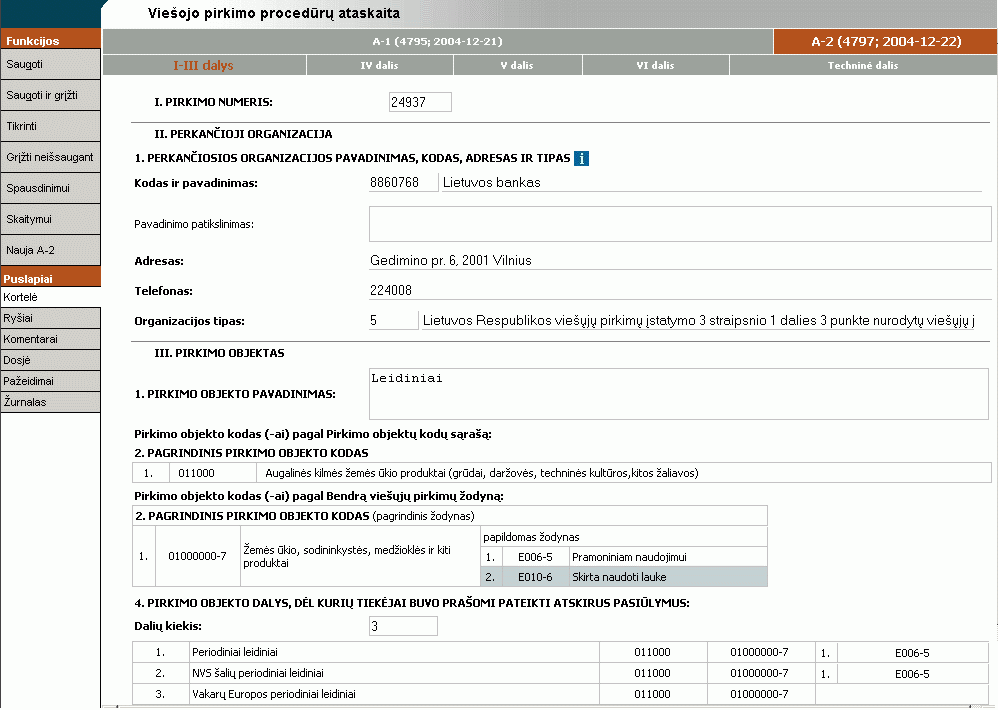
Task: Switch to A-1 (4795; 2004-12-21) tab
Action: click(x=438, y=41)
